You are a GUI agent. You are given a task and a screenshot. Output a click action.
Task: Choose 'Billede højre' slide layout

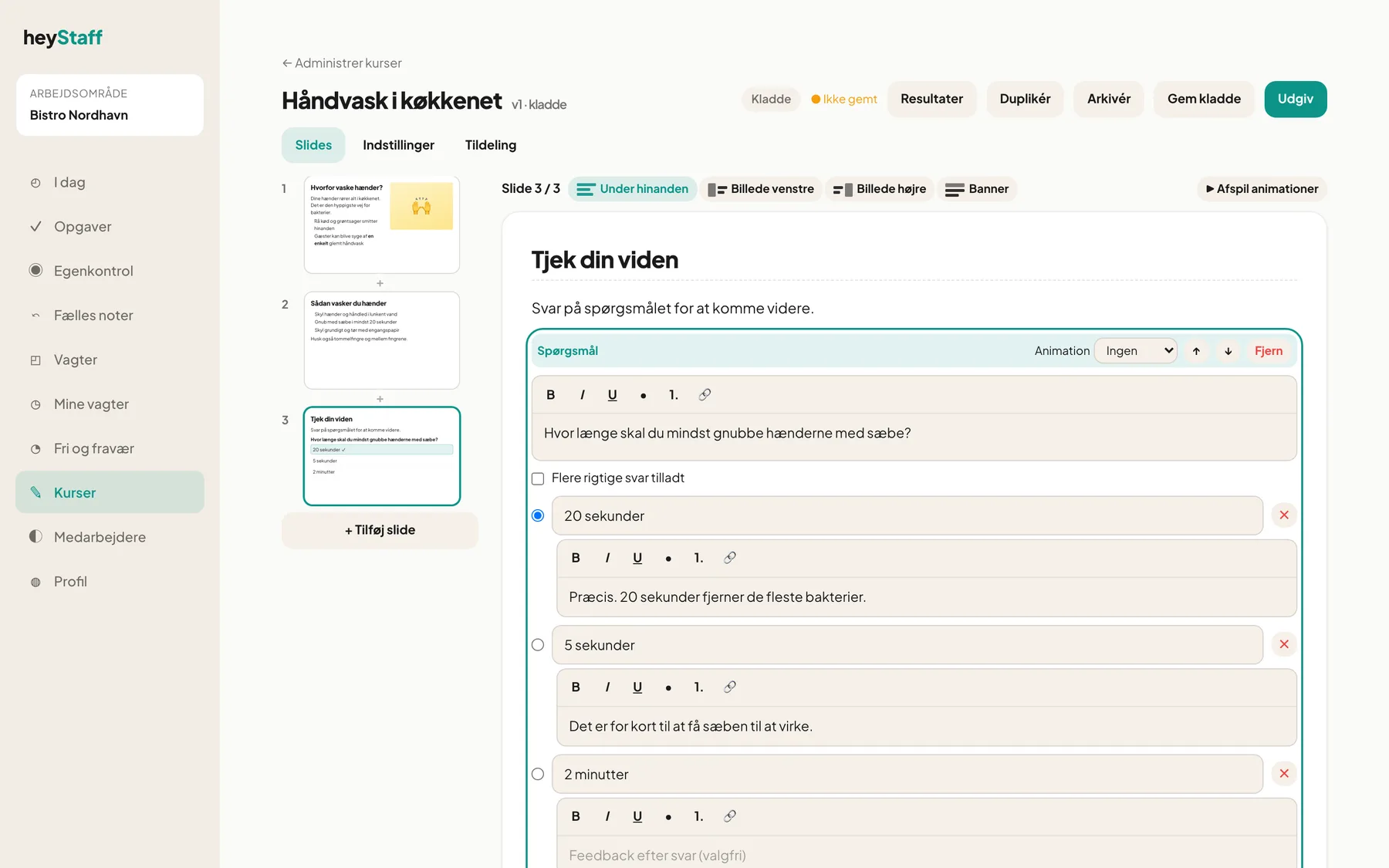(880, 189)
